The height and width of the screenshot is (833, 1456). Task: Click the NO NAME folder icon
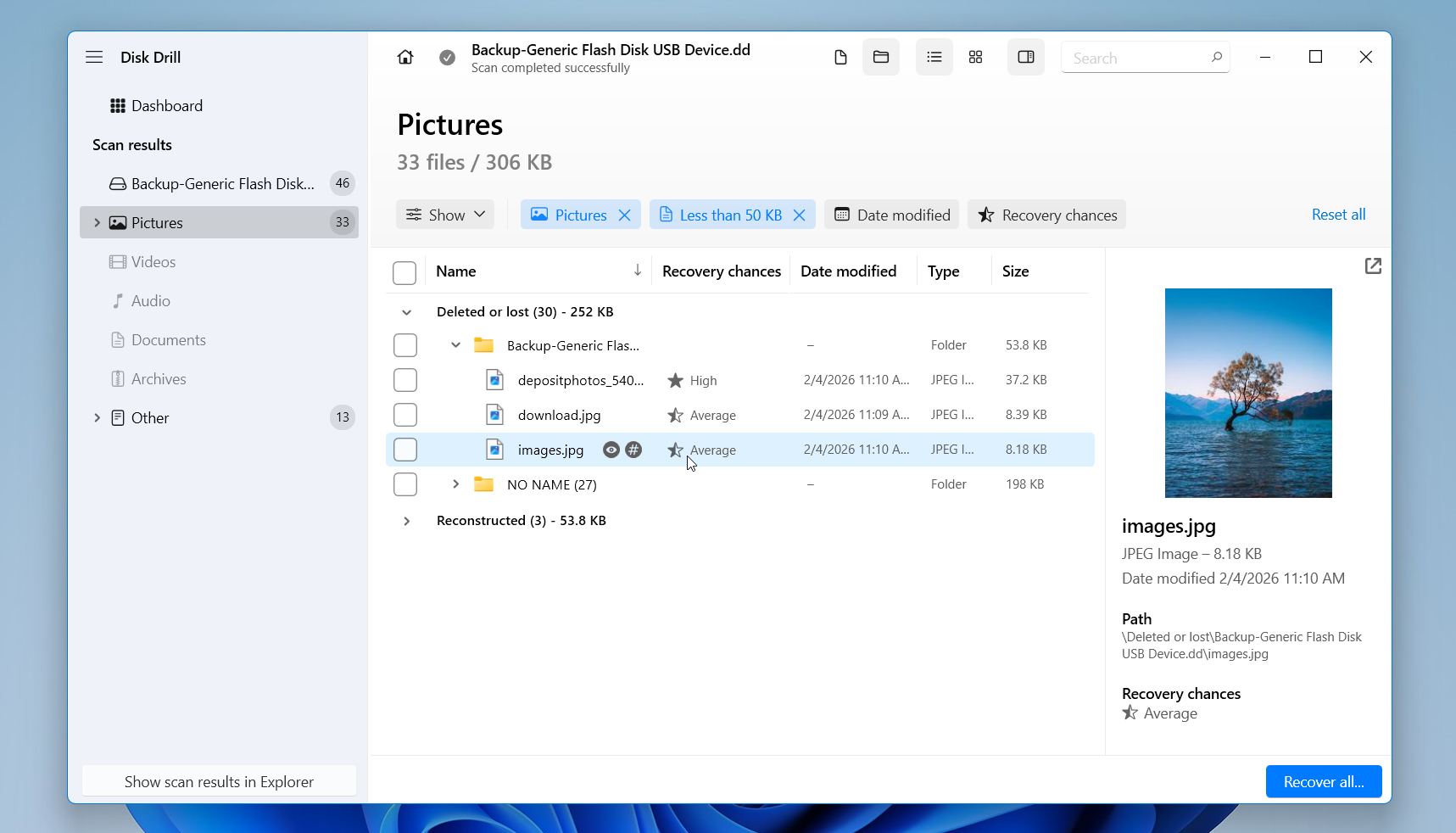[483, 484]
